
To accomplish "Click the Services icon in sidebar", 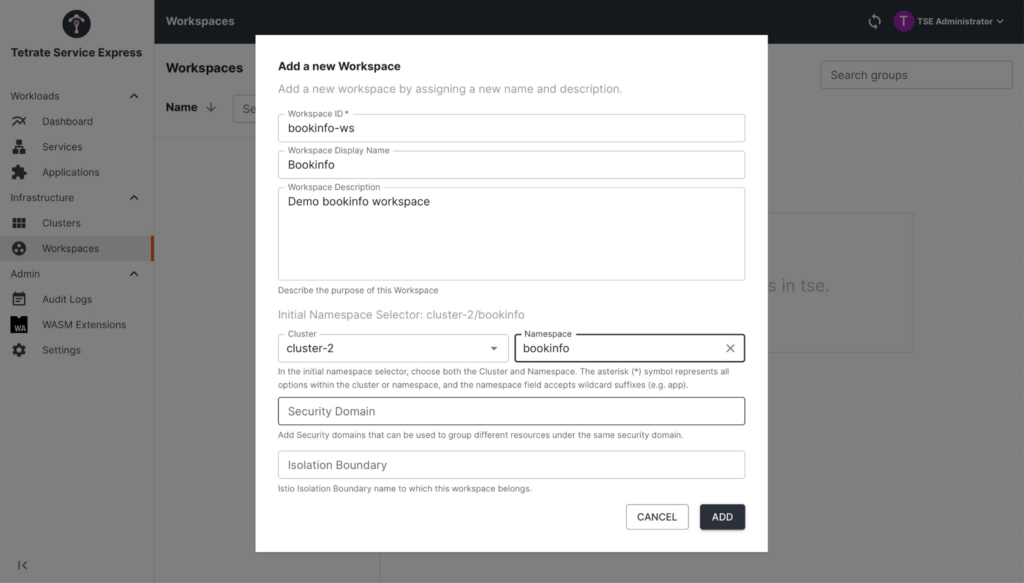I will click(19, 147).
